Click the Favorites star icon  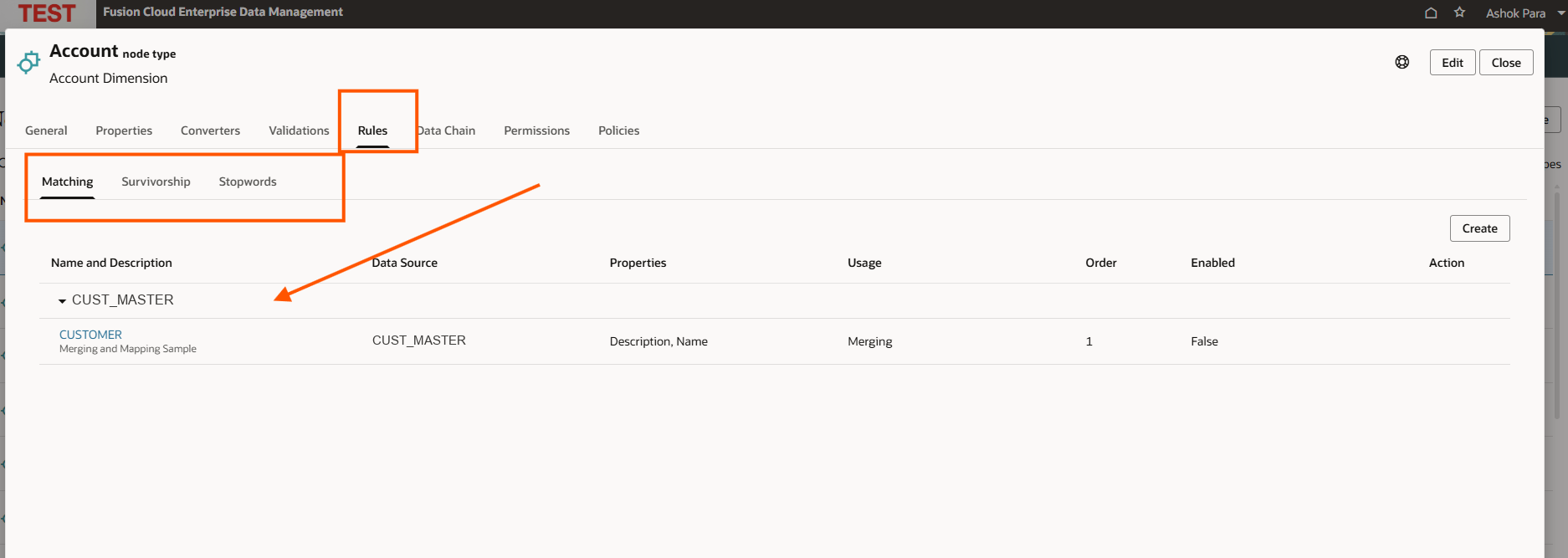pos(1459,13)
